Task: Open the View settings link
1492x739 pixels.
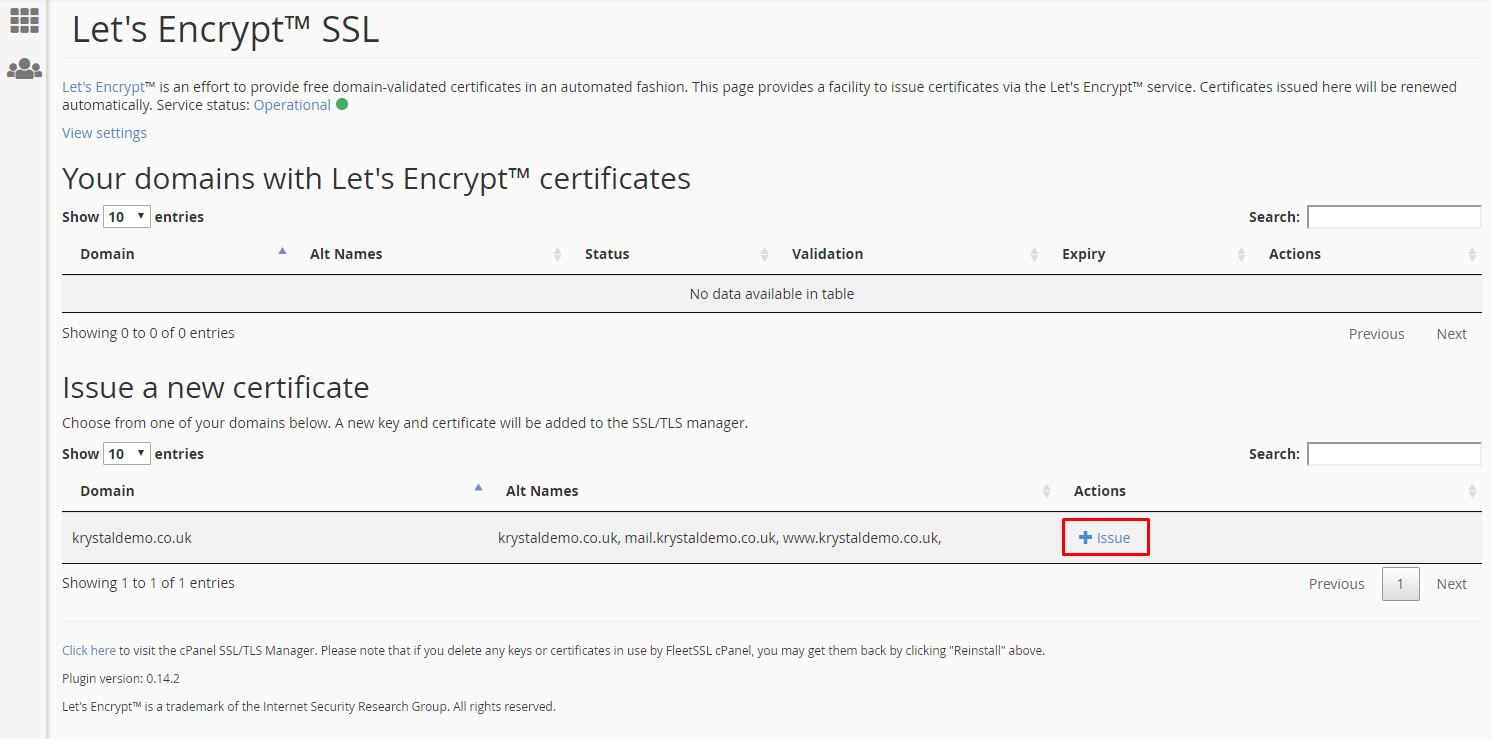Action: (104, 132)
